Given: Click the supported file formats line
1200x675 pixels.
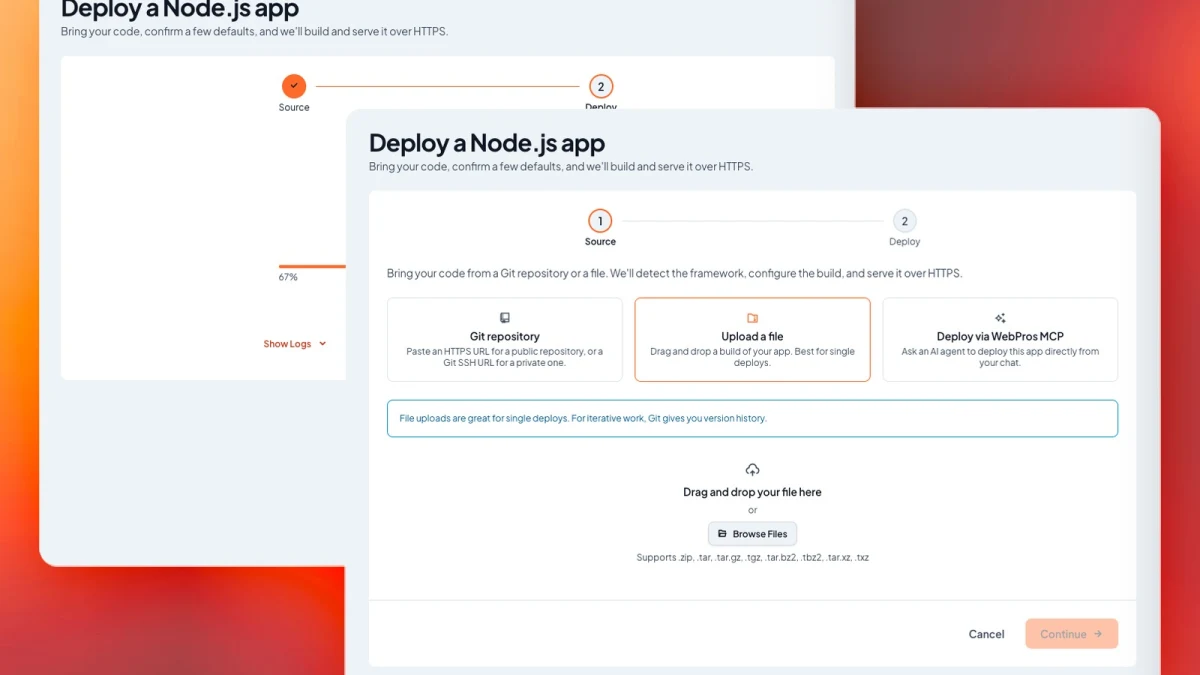Looking at the screenshot, I should [x=752, y=557].
